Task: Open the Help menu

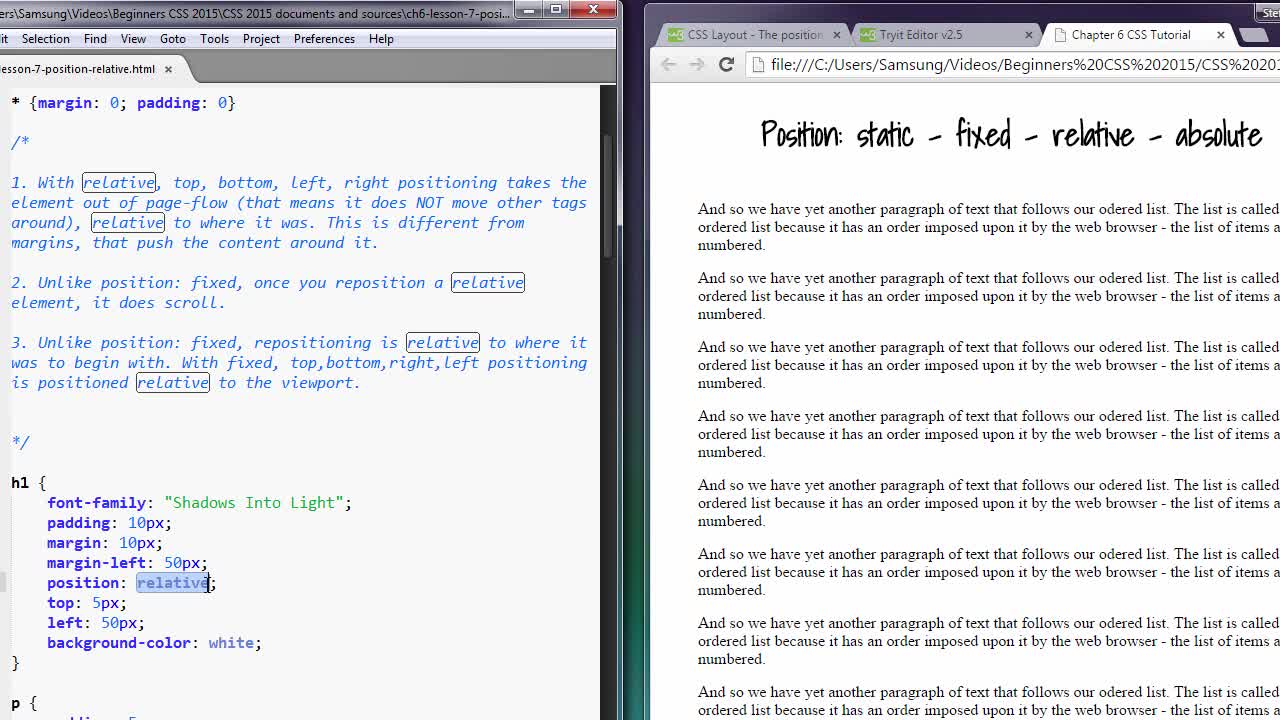Action: tap(381, 39)
